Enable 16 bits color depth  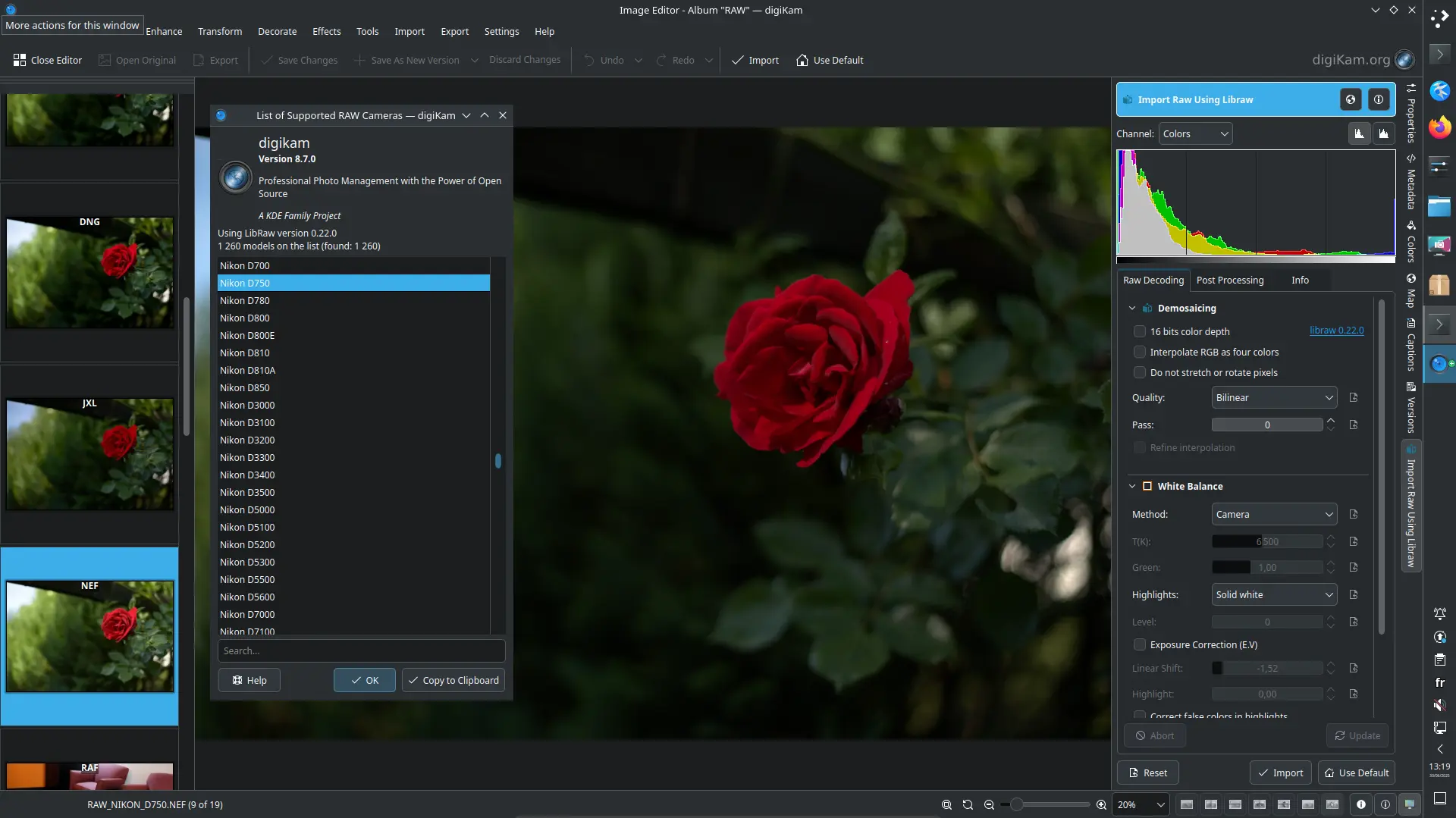click(1141, 331)
